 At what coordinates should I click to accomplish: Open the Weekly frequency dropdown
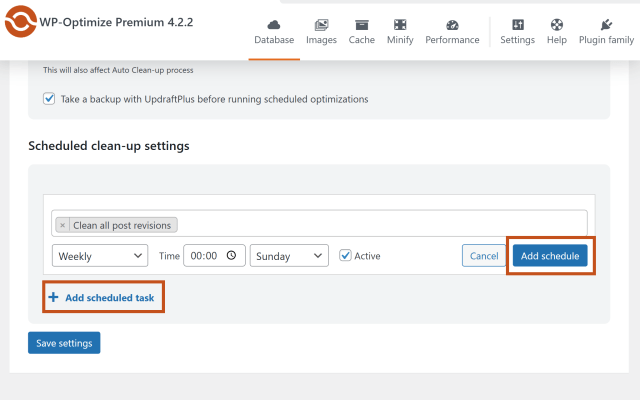click(100, 256)
